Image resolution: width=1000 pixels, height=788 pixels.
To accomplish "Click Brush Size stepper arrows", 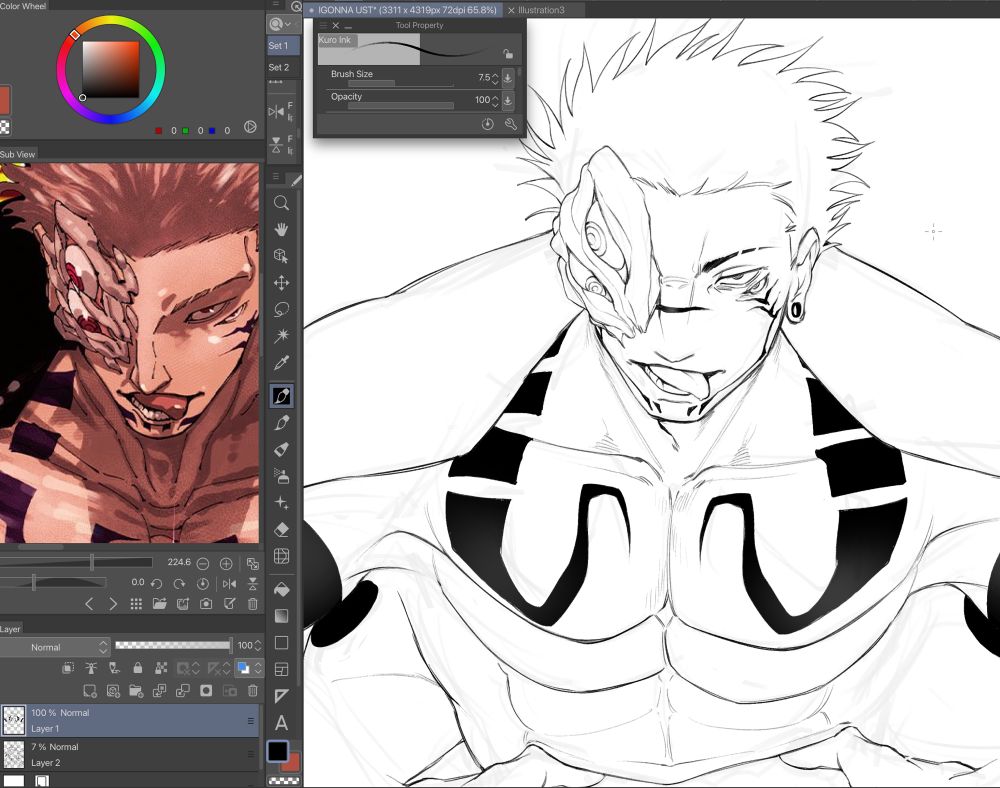I will point(495,78).
